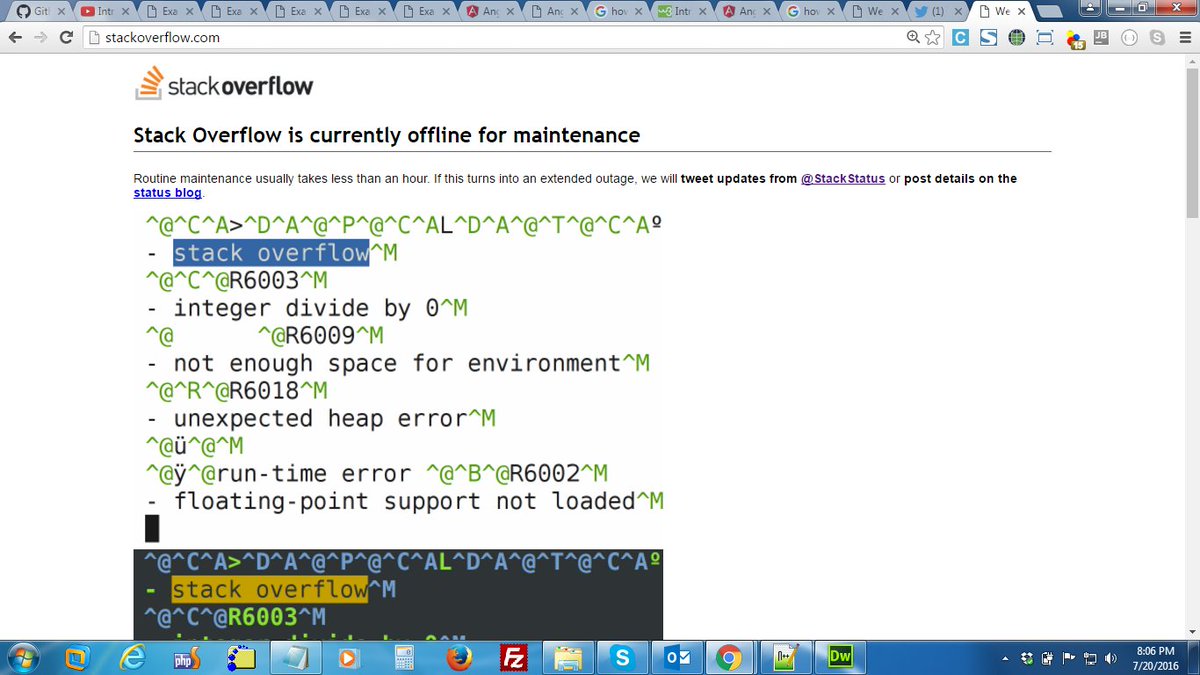Open Firefox from the taskbar
This screenshot has width=1200, height=675.
tap(459, 658)
